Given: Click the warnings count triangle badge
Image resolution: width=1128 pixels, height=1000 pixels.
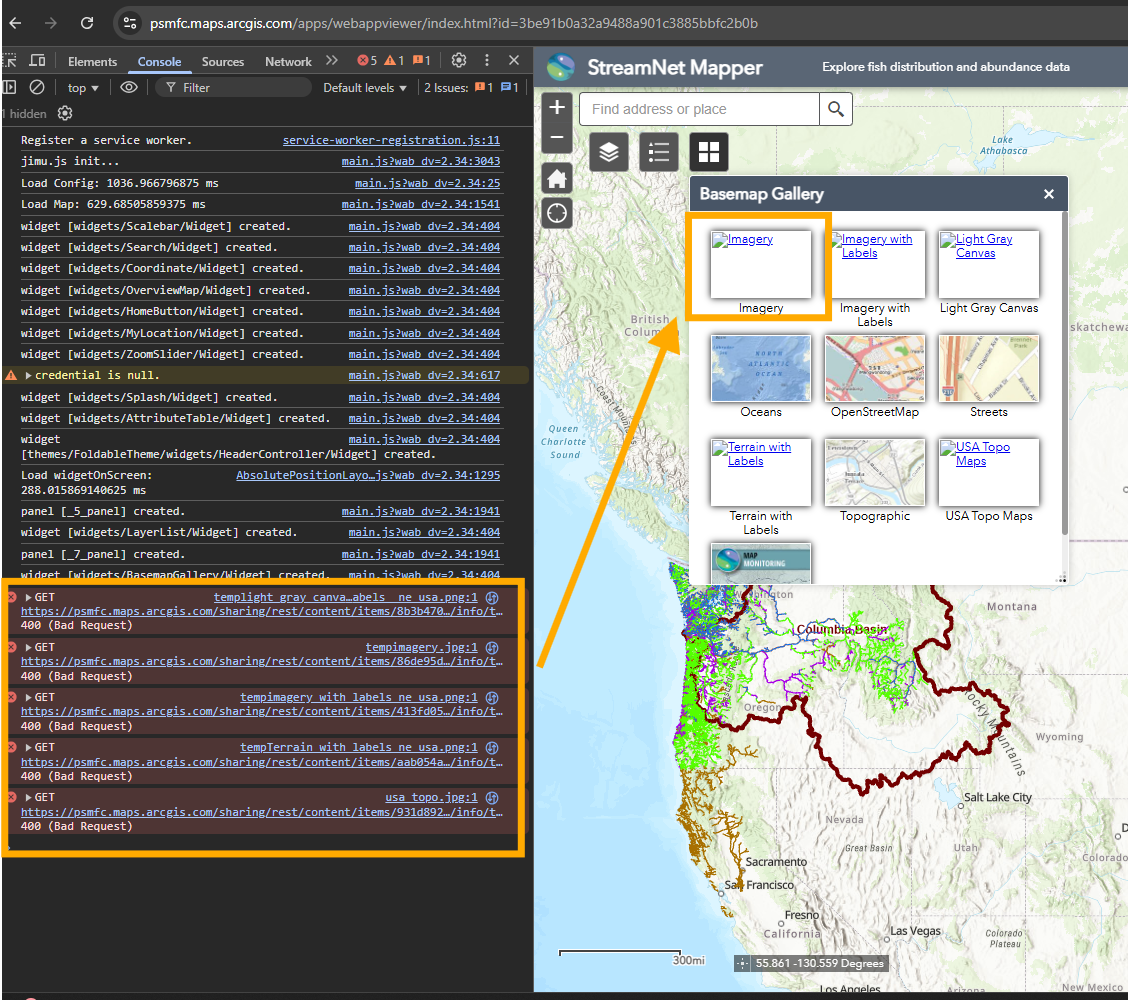Looking at the screenshot, I should pos(394,60).
